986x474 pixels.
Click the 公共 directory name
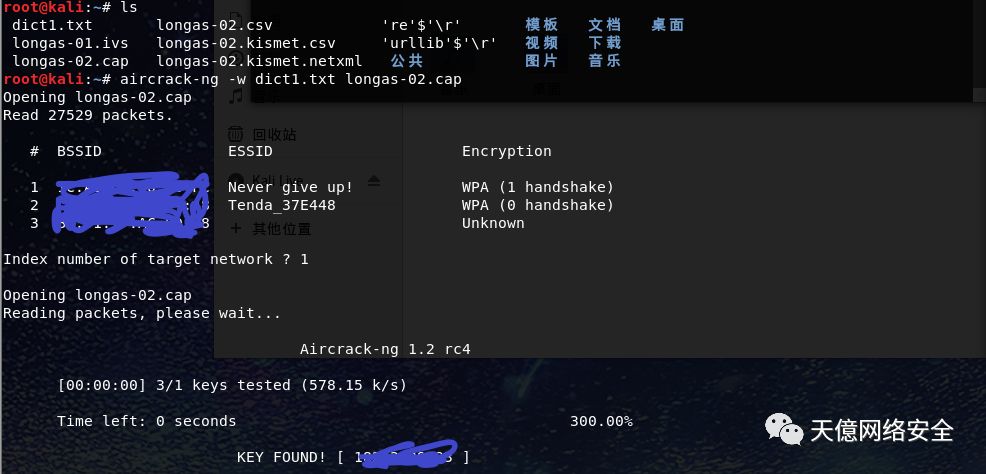(x=407, y=61)
